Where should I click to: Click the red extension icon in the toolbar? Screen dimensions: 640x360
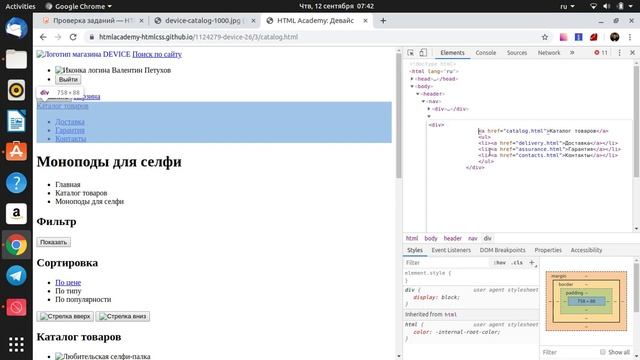tap(593, 37)
